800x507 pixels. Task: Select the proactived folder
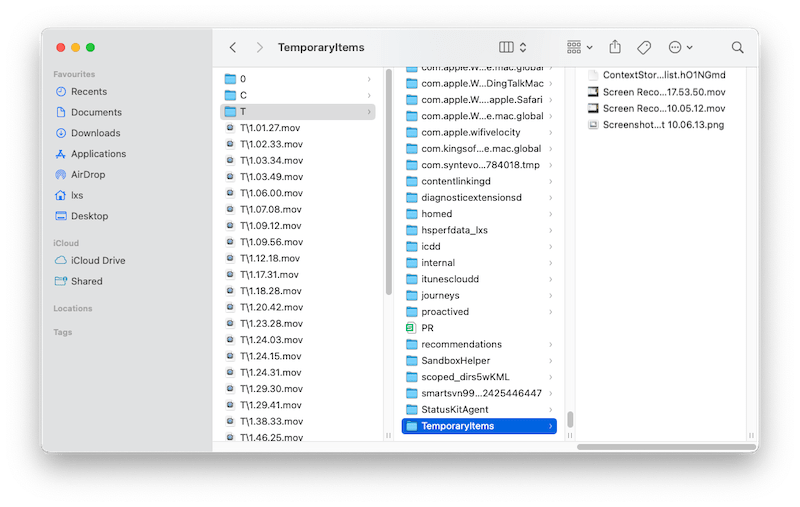pyautogui.click(x=479, y=312)
